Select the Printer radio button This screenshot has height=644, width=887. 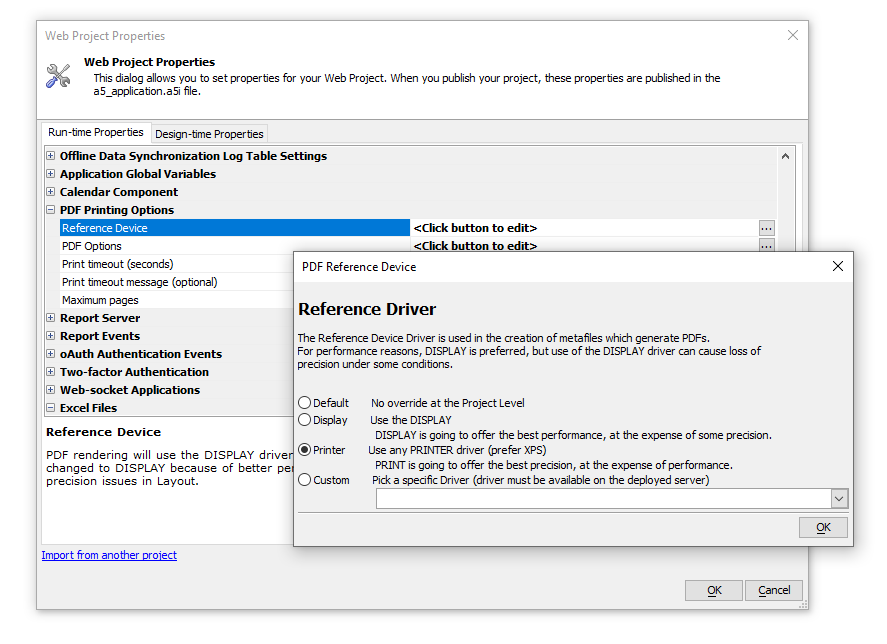pyautogui.click(x=304, y=450)
